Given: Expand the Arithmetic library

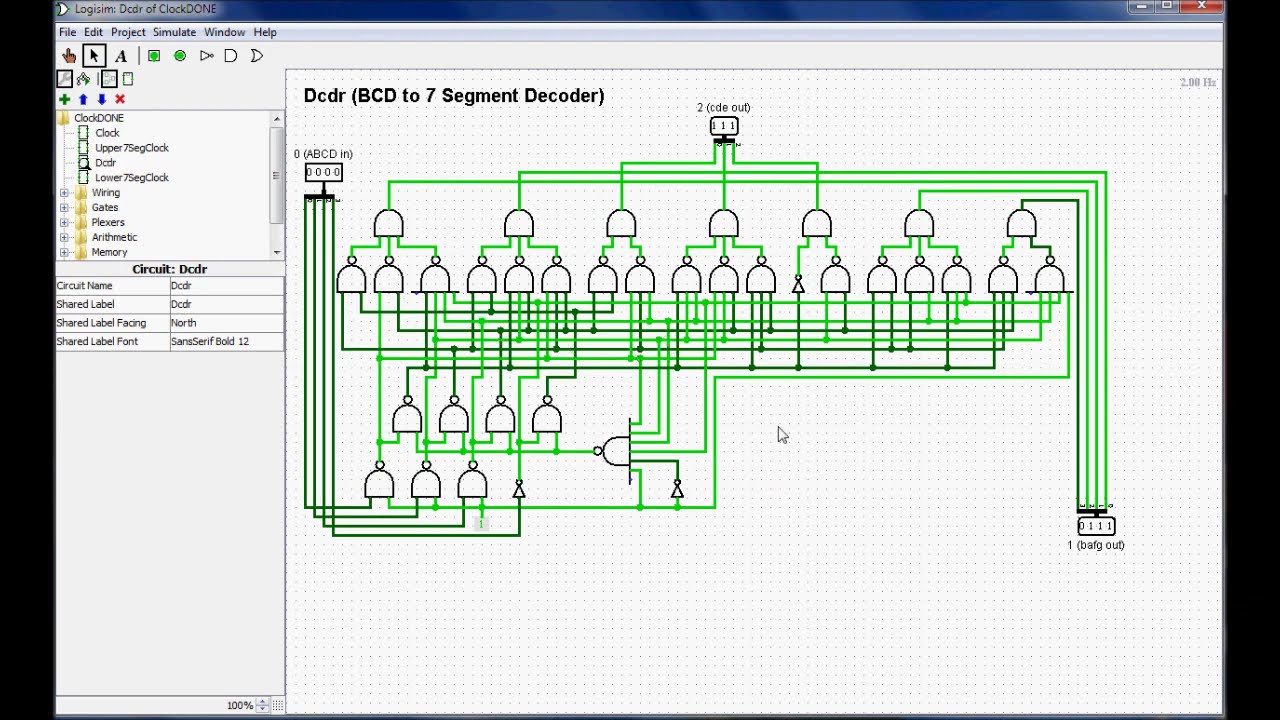Looking at the screenshot, I should click(65, 238).
